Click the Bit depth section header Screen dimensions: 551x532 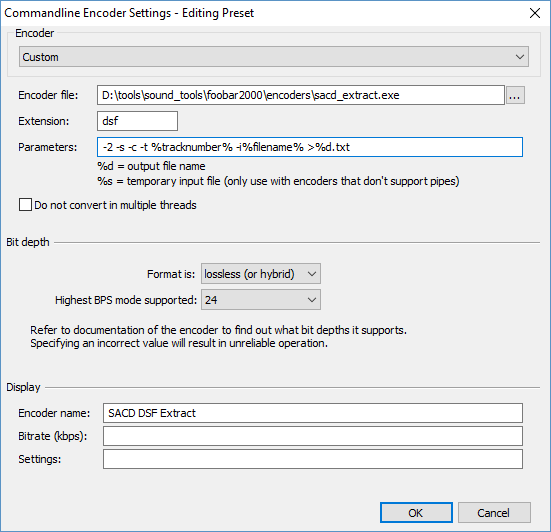tap(28, 242)
